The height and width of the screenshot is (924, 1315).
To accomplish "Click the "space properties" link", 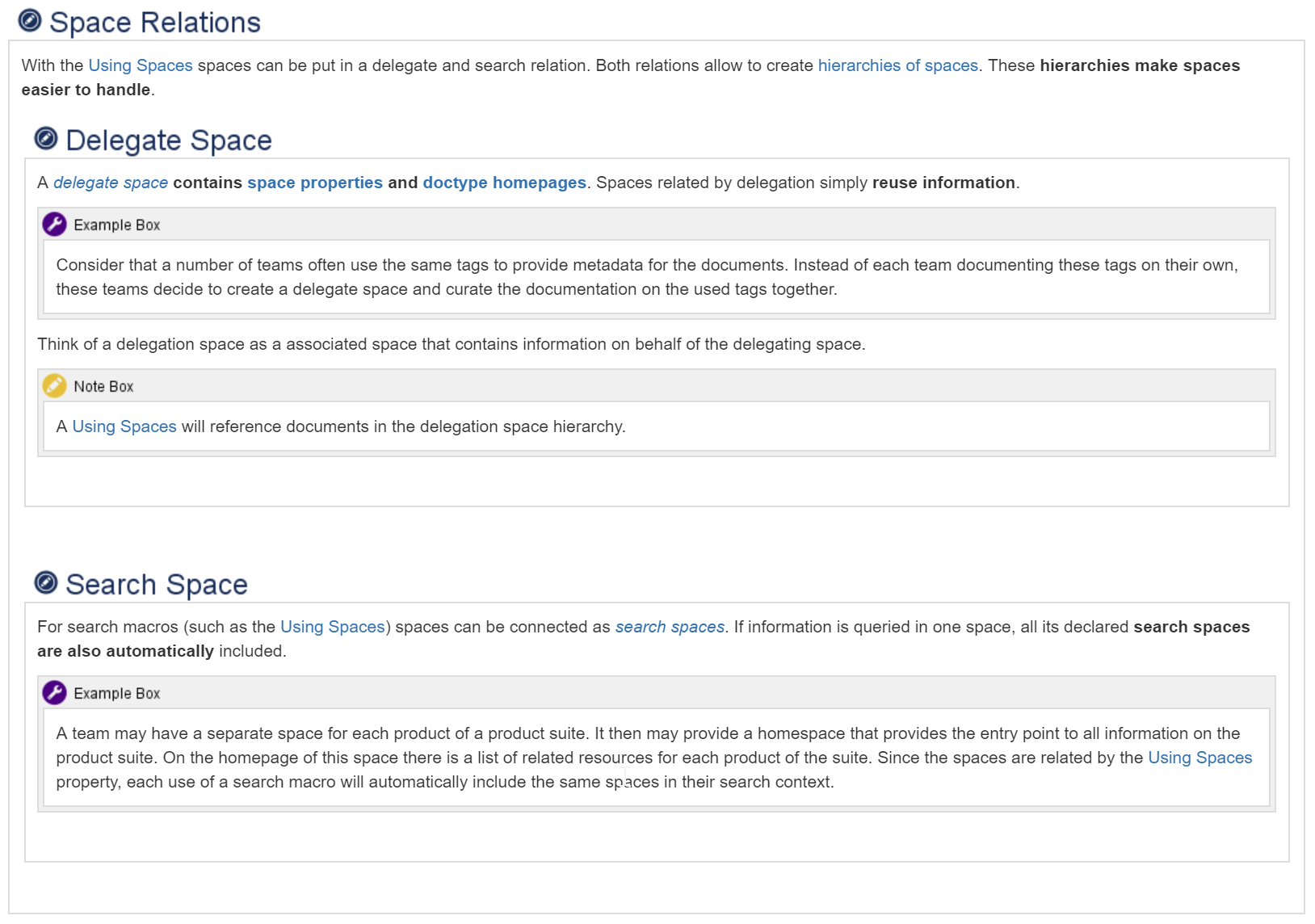I will [314, 183].
